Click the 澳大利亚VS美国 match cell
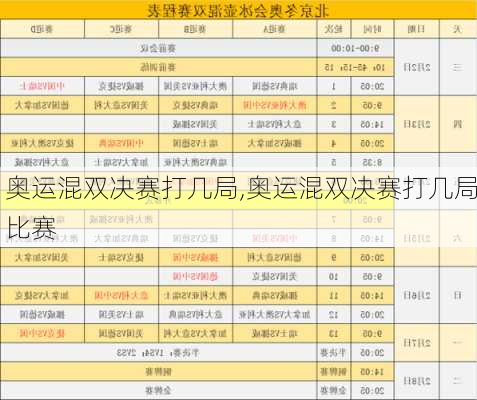 coord(195,86)
